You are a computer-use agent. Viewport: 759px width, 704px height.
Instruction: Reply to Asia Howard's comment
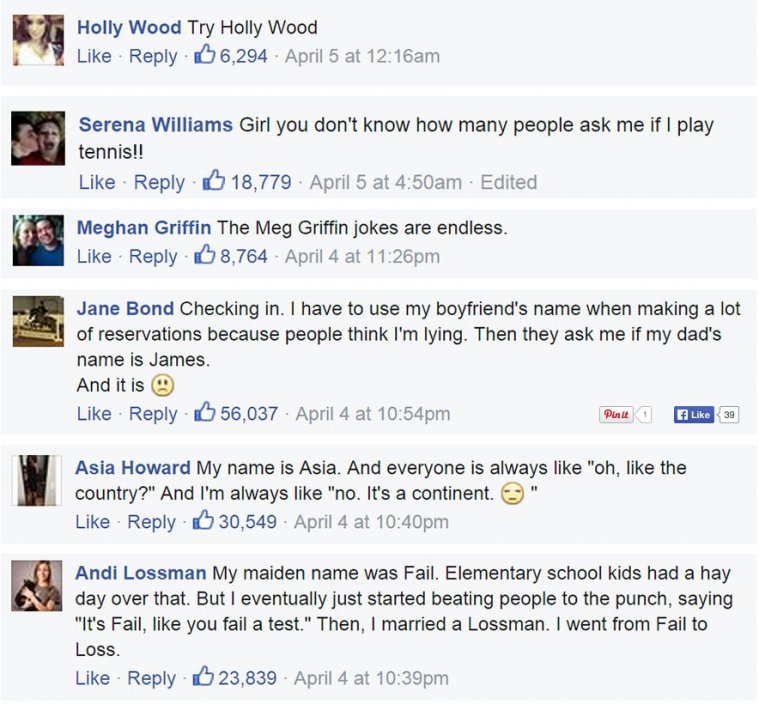152,521
